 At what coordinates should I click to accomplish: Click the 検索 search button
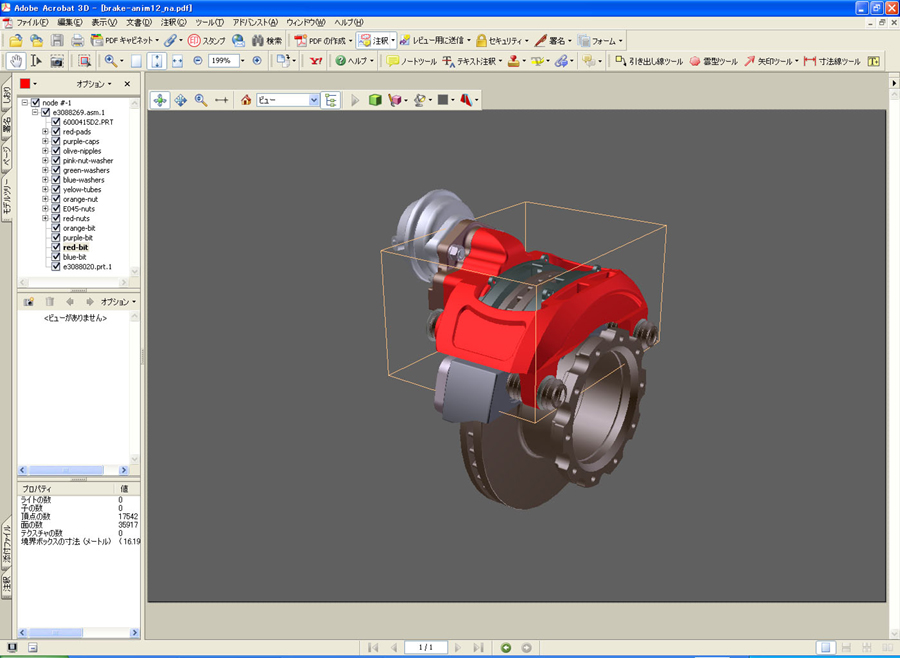point(267,41)
